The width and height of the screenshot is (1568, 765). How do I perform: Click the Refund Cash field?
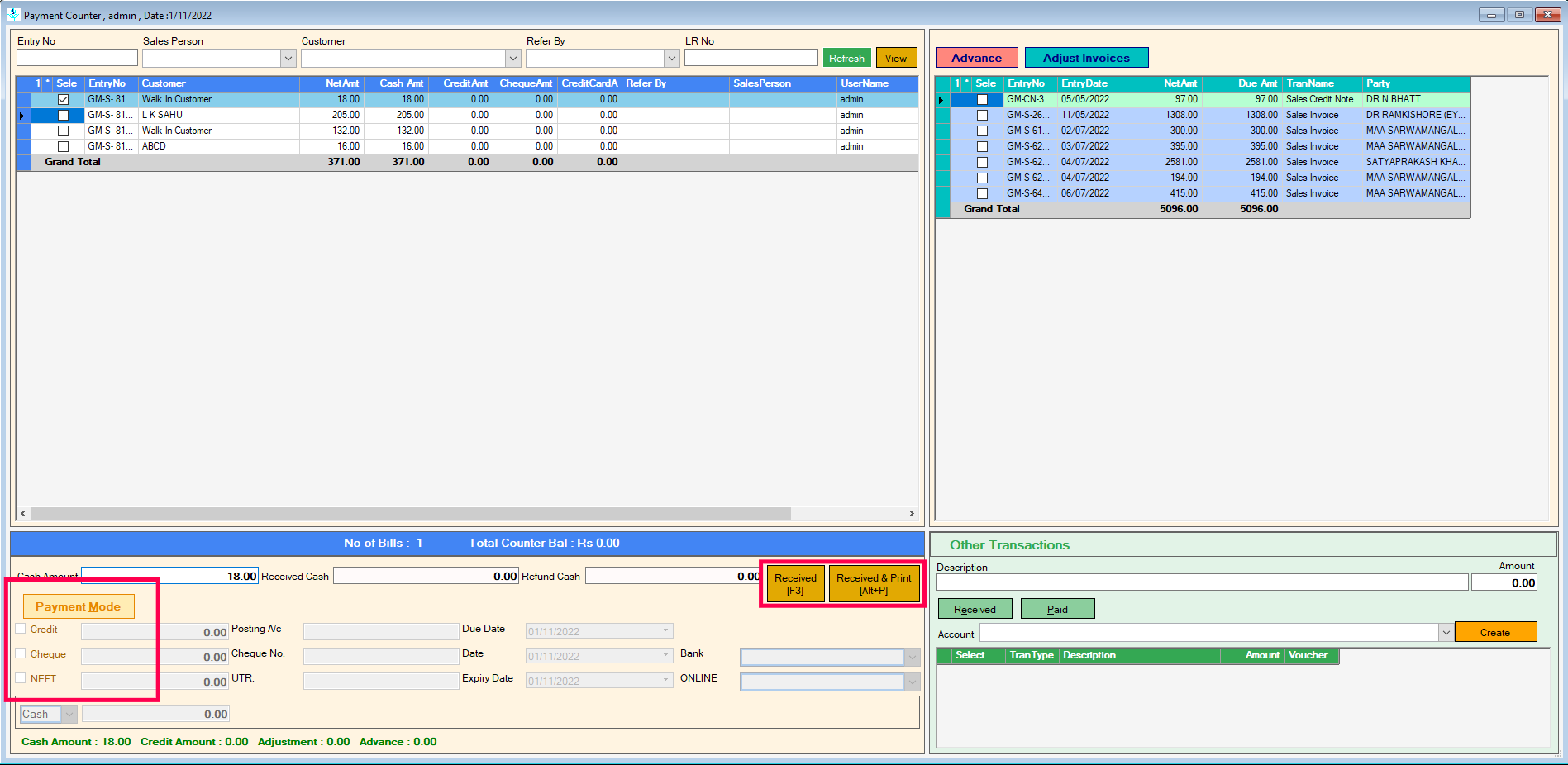(673, 576)
